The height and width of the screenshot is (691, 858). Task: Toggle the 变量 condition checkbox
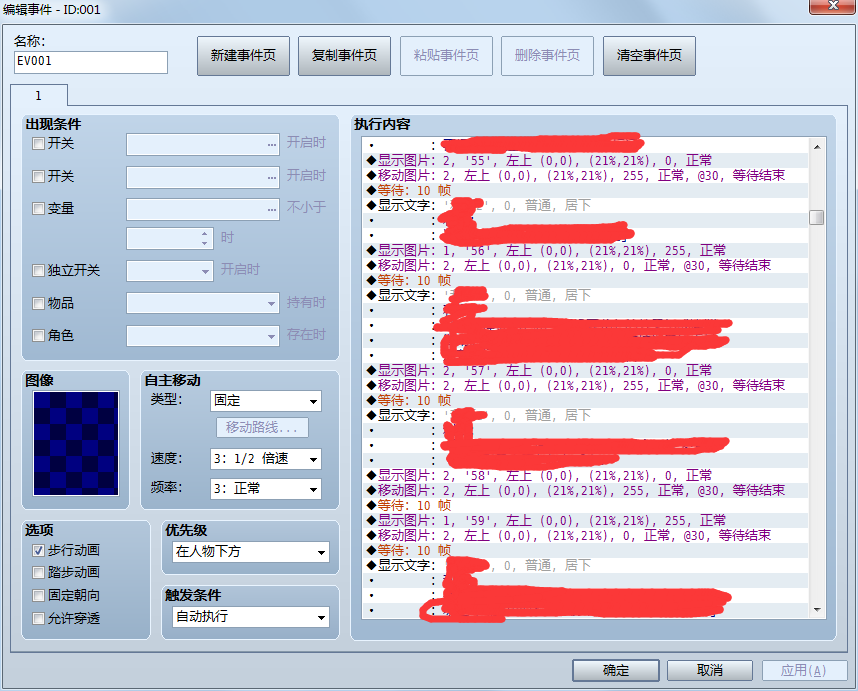pos(38,208)
